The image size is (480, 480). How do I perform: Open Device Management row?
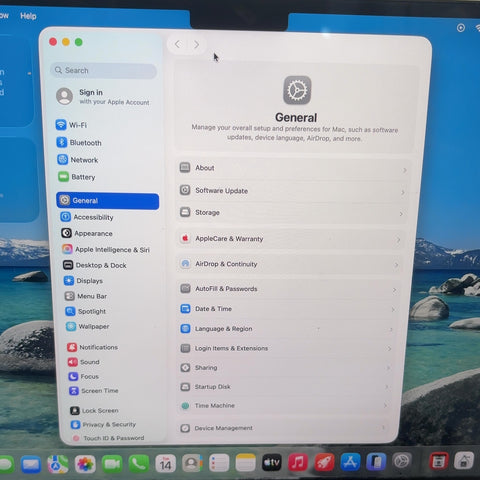pos(282,428)
